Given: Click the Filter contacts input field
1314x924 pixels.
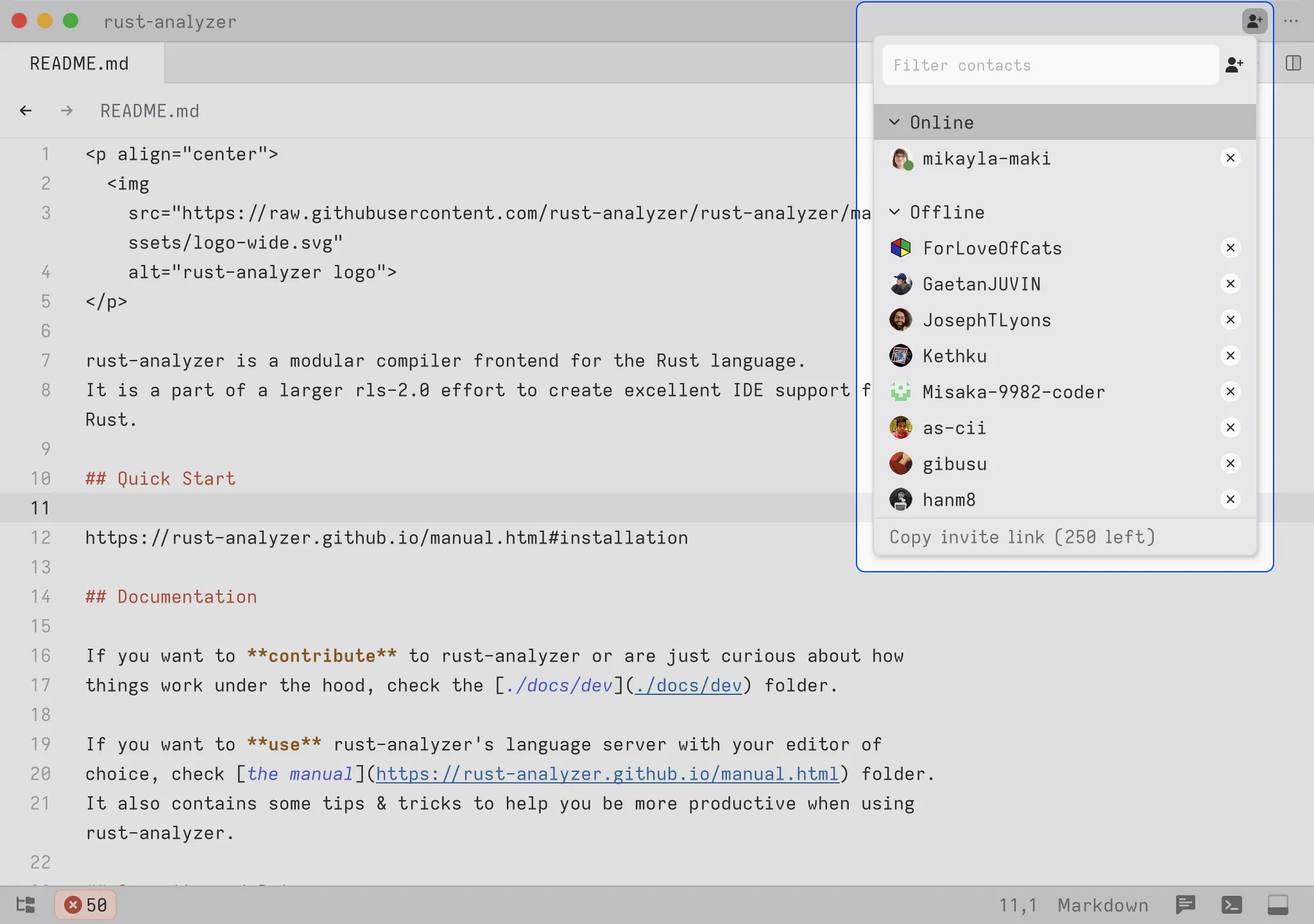Looking at the screenshot, I should (x=1050, y=65).
